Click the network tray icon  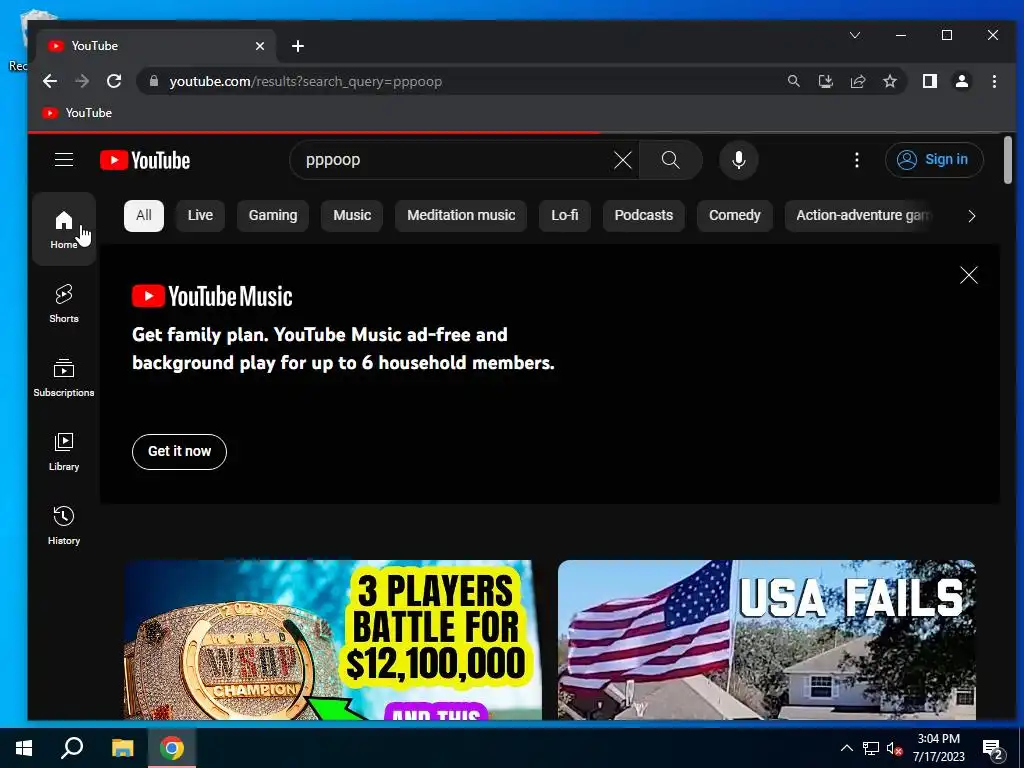[871, 748]
